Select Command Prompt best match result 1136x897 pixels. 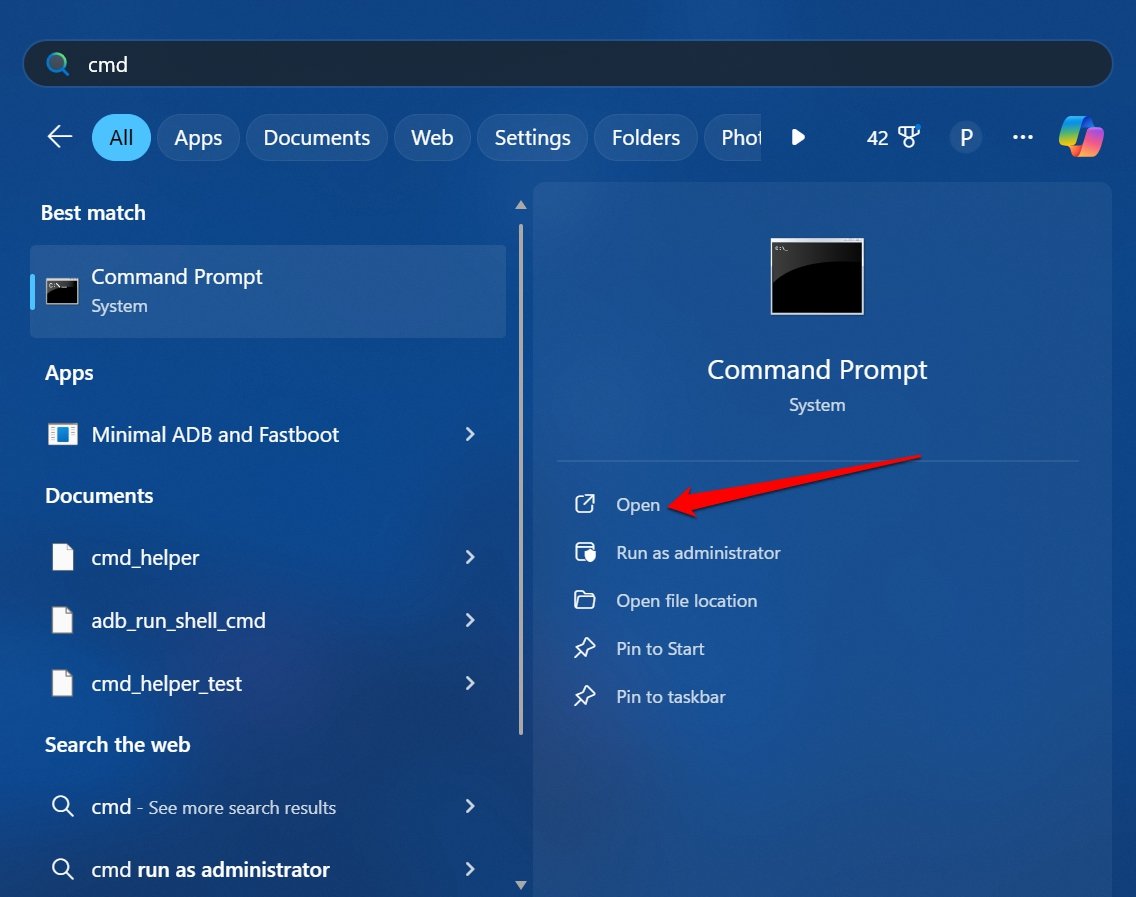268,291
